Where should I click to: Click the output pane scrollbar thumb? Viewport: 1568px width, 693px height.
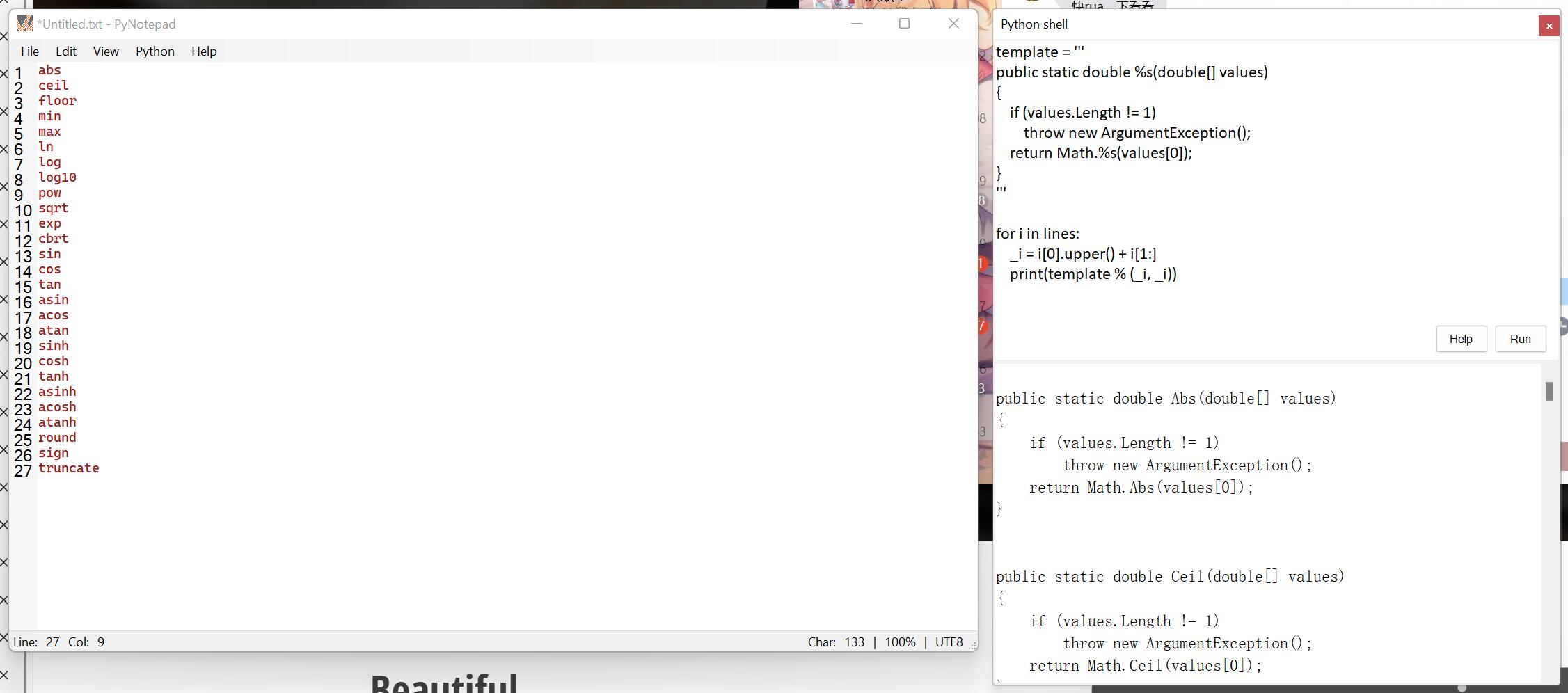(1549, 391)
